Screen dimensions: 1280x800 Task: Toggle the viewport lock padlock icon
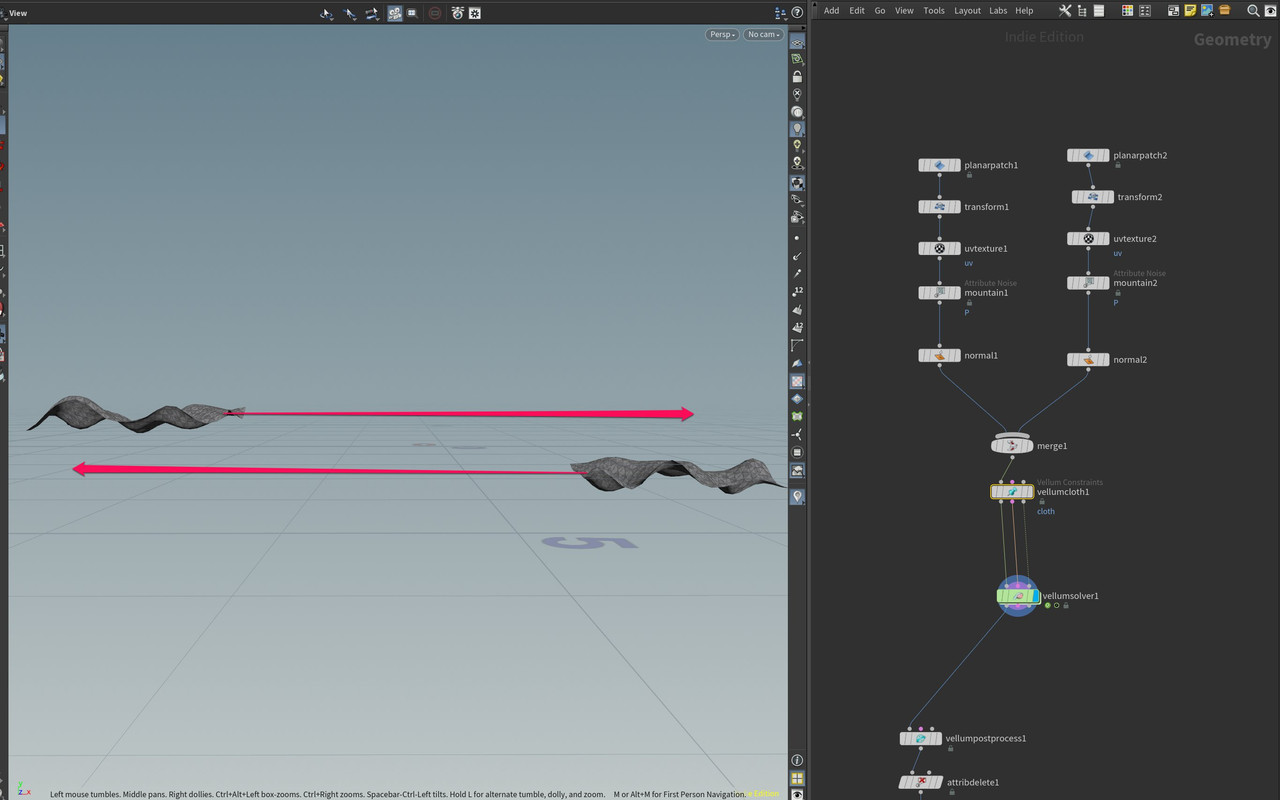797,77
